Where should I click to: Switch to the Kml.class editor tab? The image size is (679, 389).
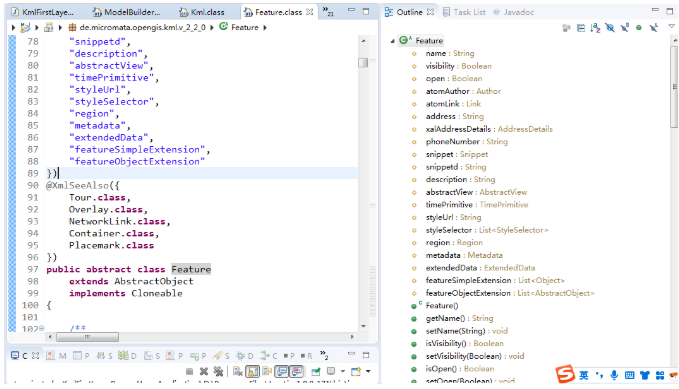point(203,12)
